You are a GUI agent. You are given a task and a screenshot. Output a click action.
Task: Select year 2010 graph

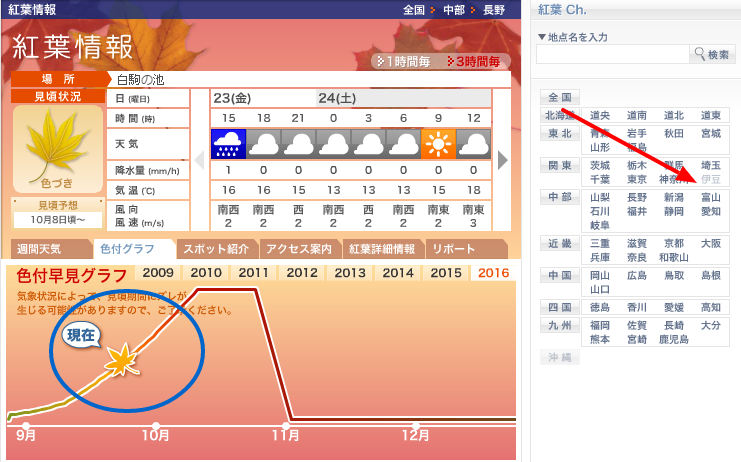pyautogui.click(x=206, y=273)
